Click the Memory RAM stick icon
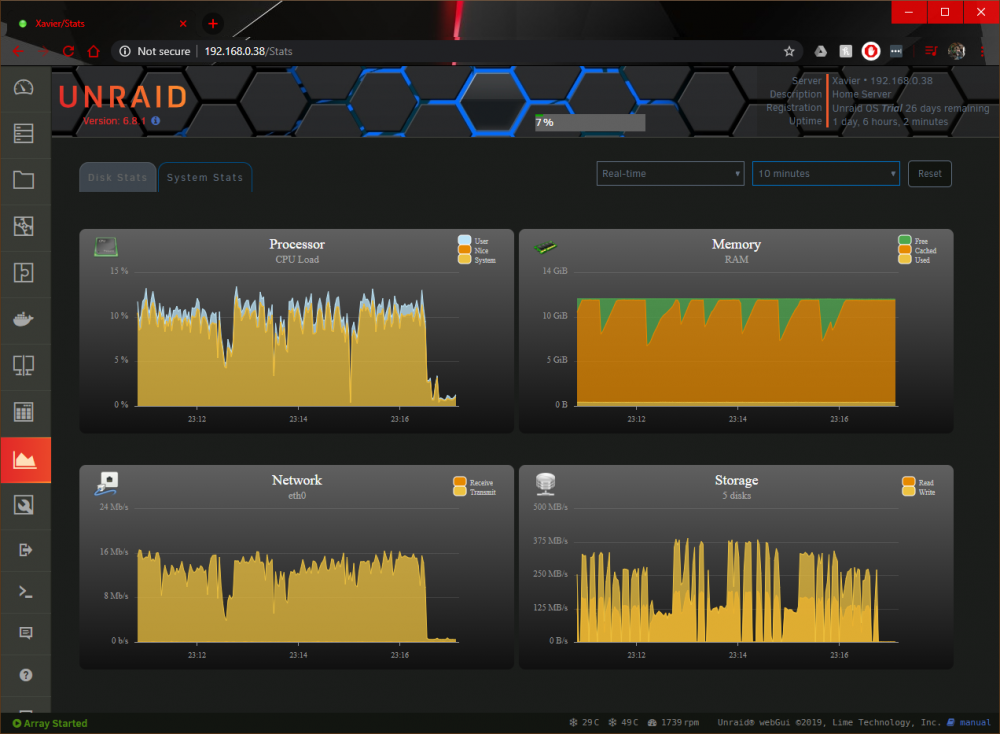 545,247
